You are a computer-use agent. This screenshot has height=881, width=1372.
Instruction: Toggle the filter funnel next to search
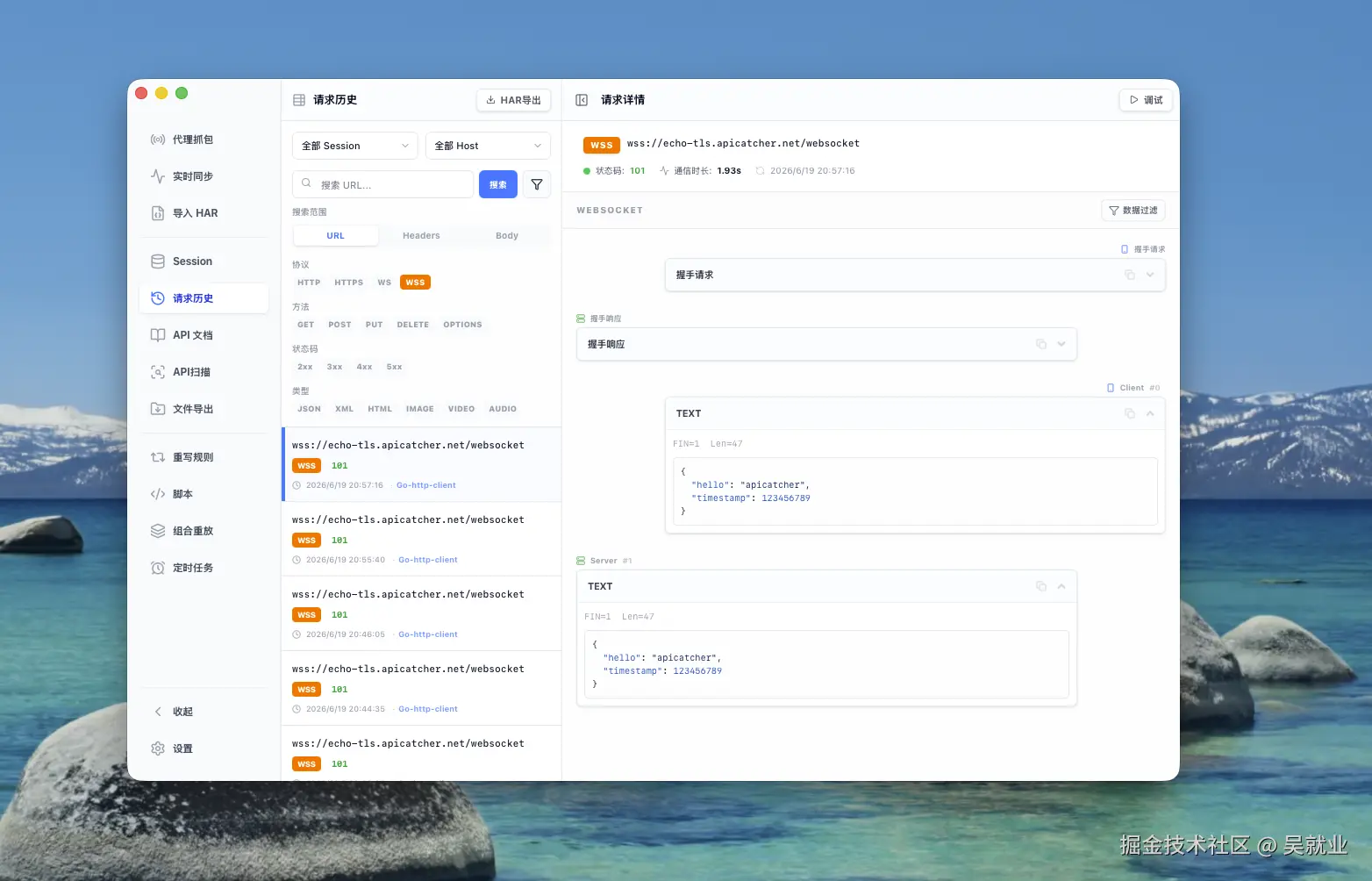(x=537, y=184)
